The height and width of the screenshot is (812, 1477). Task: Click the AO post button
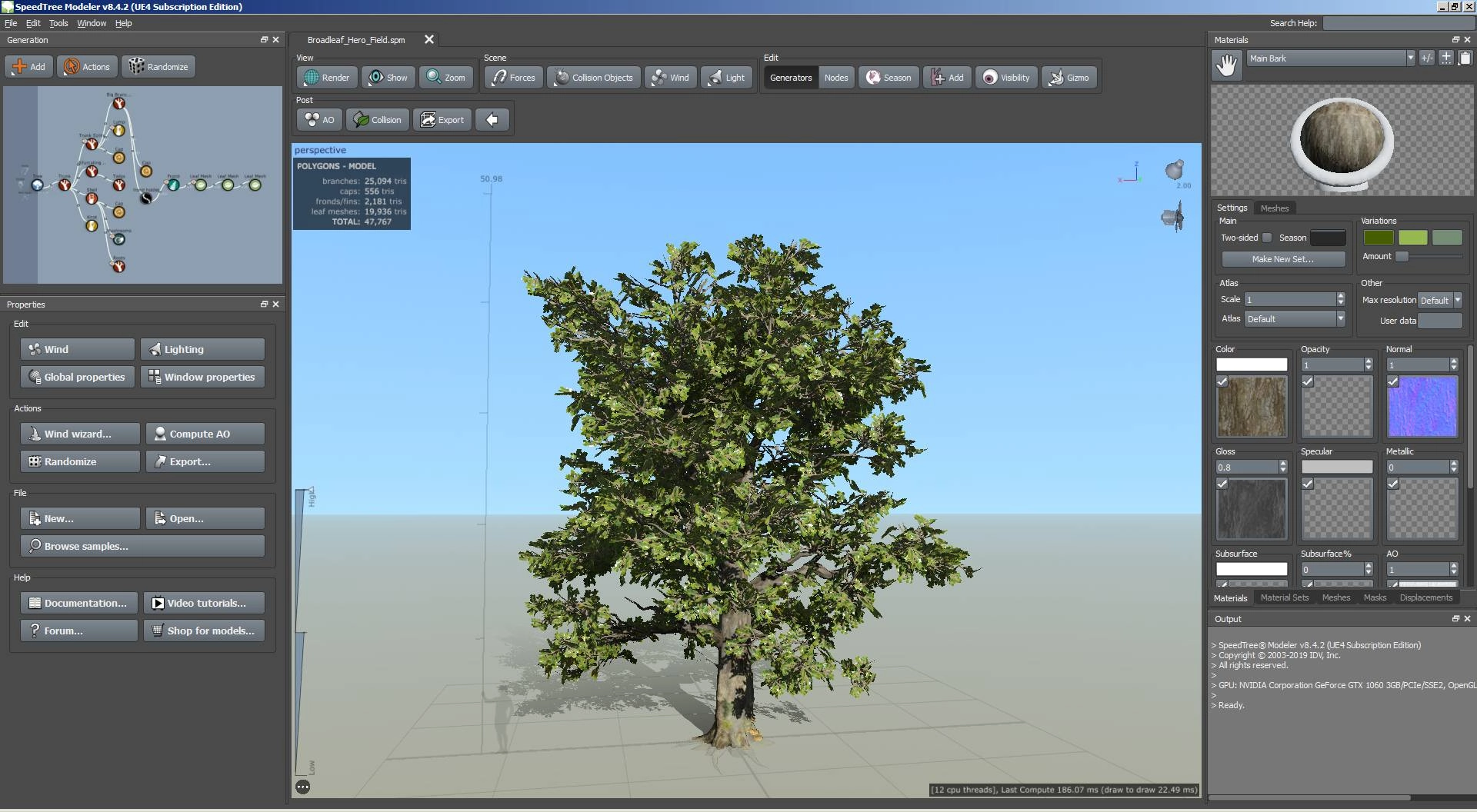point(319,120)
